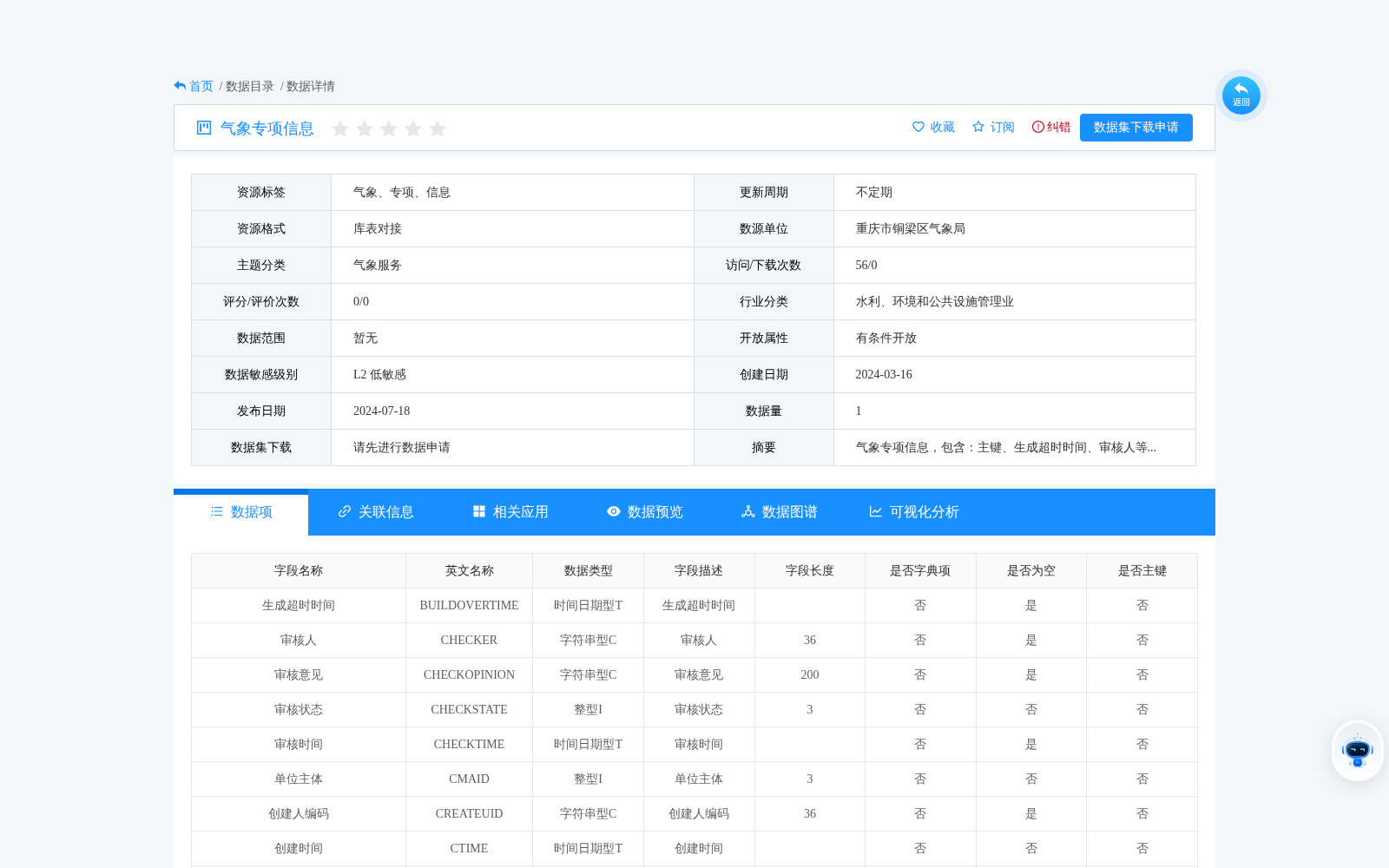
Task: Click the chart icon on 可视化分析 tab
Action: (x=876, y=511)
